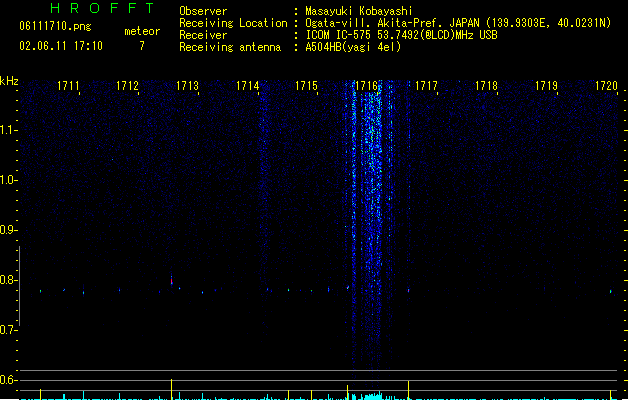Click time marker 1720
Viewport: 629px width, 400px height.
(x=606, y=86)
